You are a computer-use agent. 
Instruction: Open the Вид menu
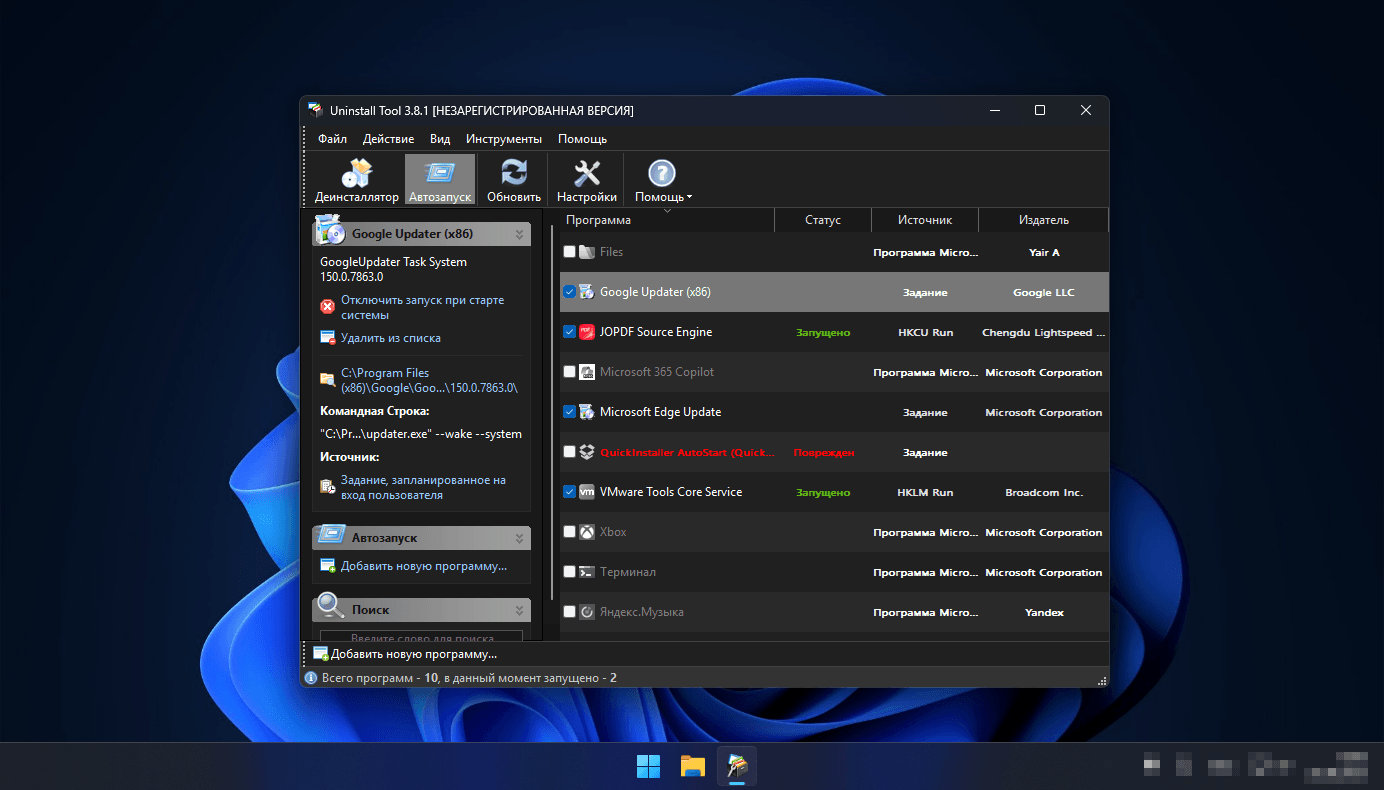pos(440,139)
